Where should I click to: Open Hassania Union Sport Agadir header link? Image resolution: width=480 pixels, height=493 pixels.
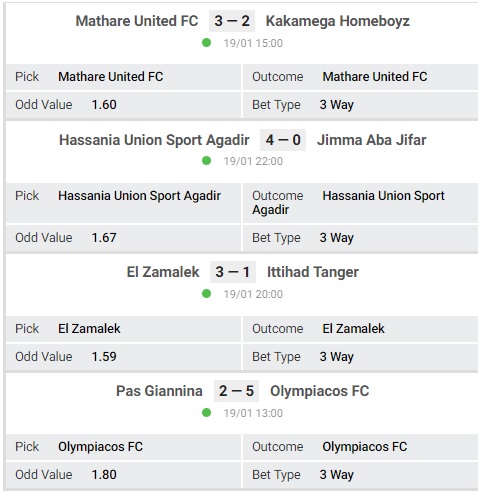[154, 140]
